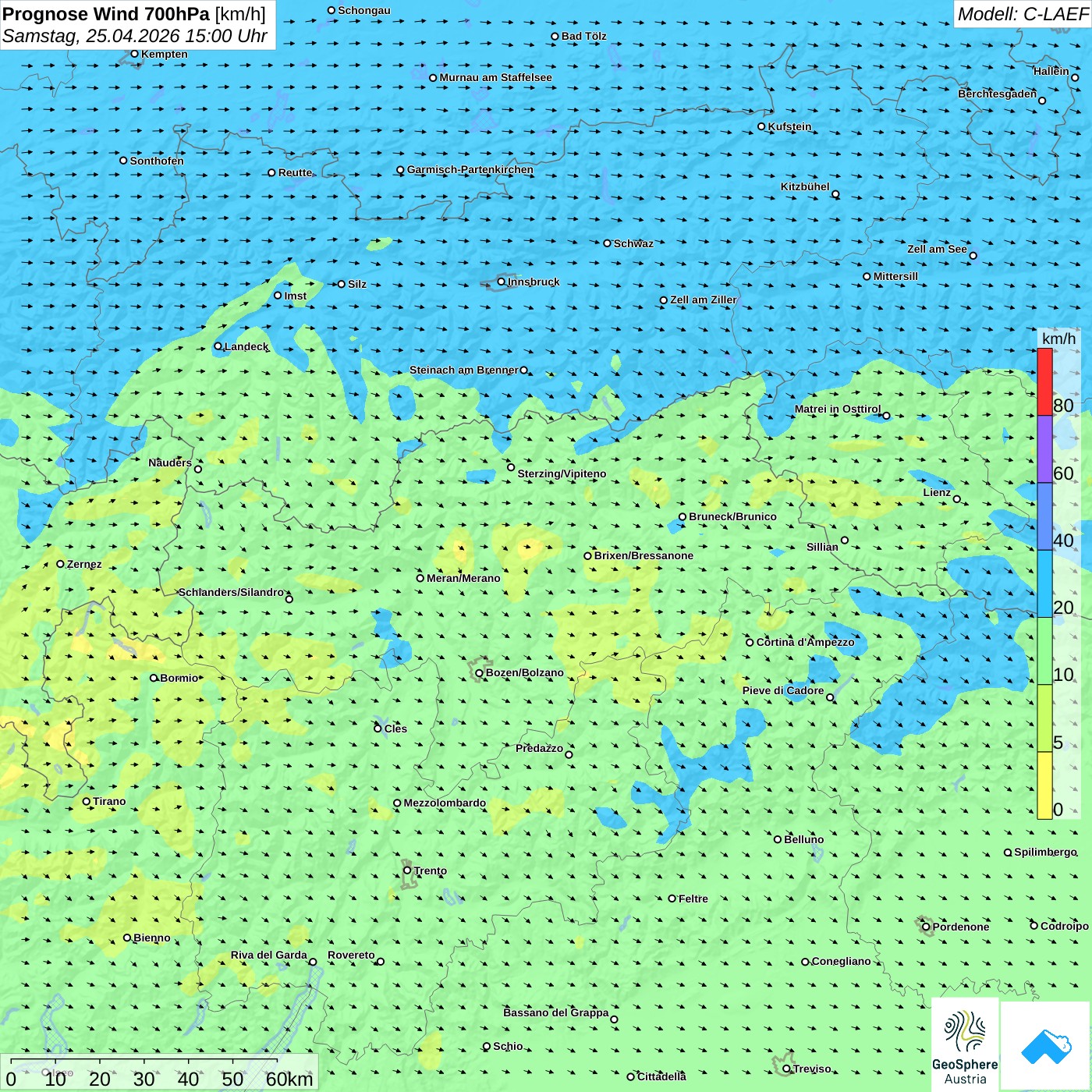Viewport: 1092px width, 1092px height.
Task: Click the 'Mezzolombardo' place label
Action: click(445, 803)
